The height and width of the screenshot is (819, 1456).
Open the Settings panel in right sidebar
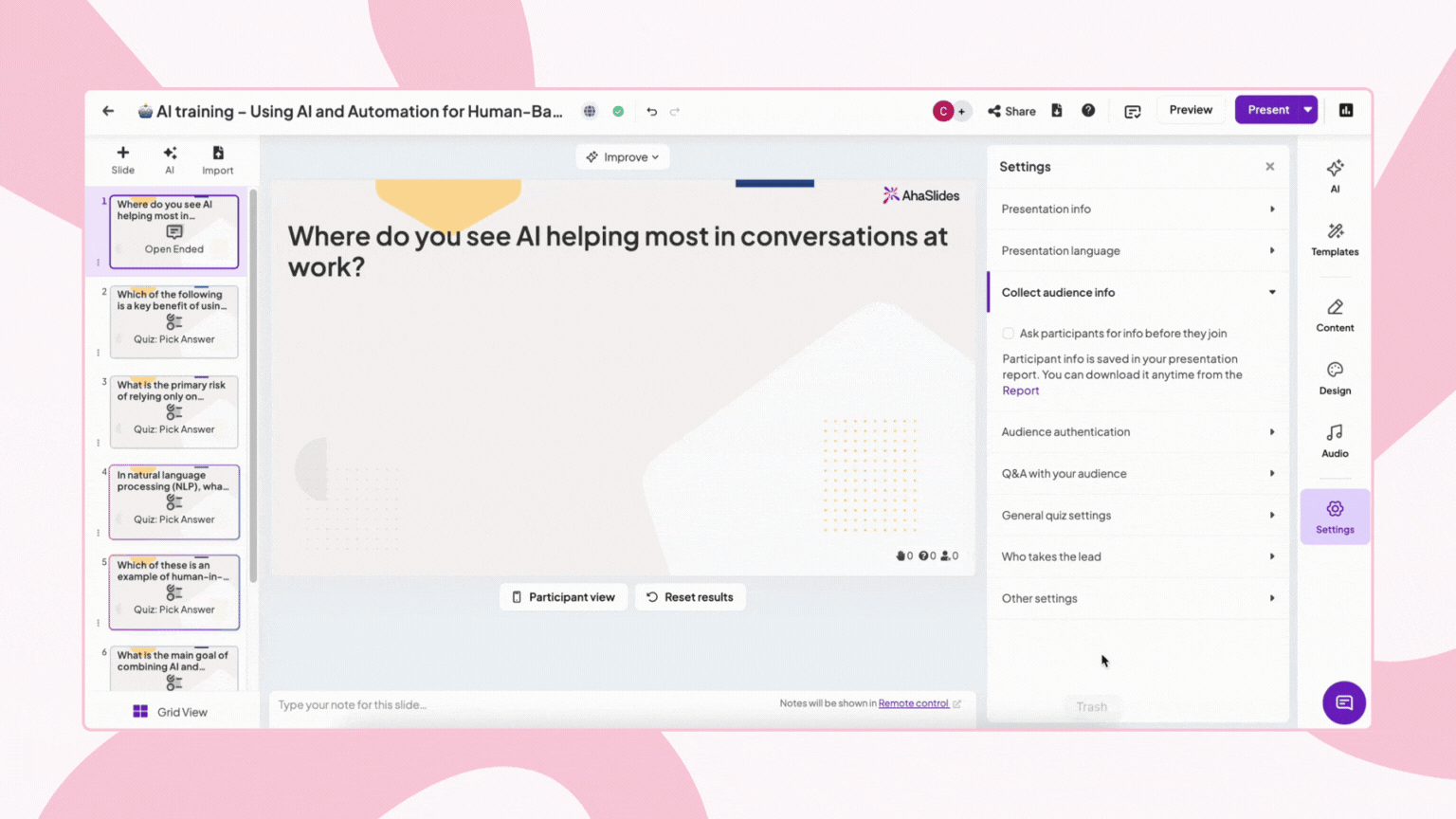tap(1335, 517)
